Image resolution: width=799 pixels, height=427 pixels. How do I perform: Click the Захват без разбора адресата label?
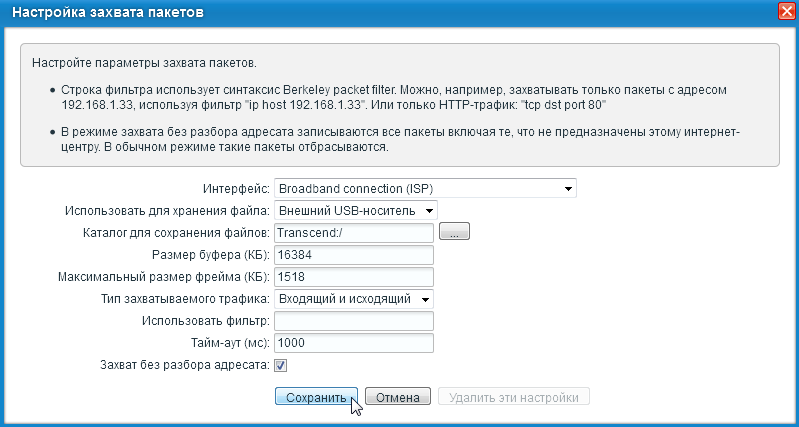pos(180,365)
